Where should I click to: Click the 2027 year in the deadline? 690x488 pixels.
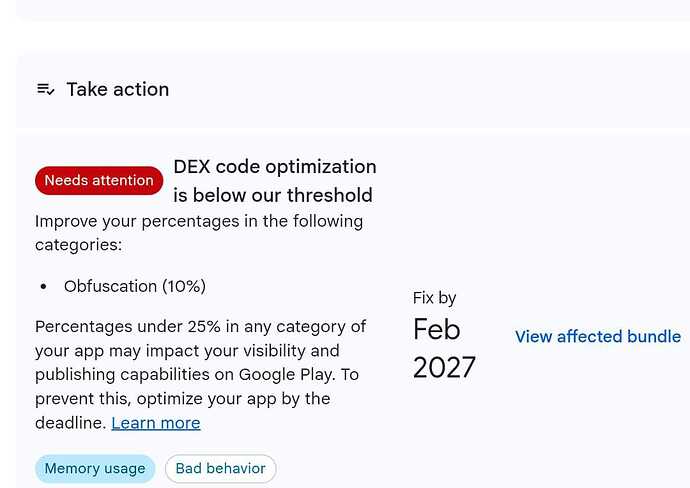[444, 367]
